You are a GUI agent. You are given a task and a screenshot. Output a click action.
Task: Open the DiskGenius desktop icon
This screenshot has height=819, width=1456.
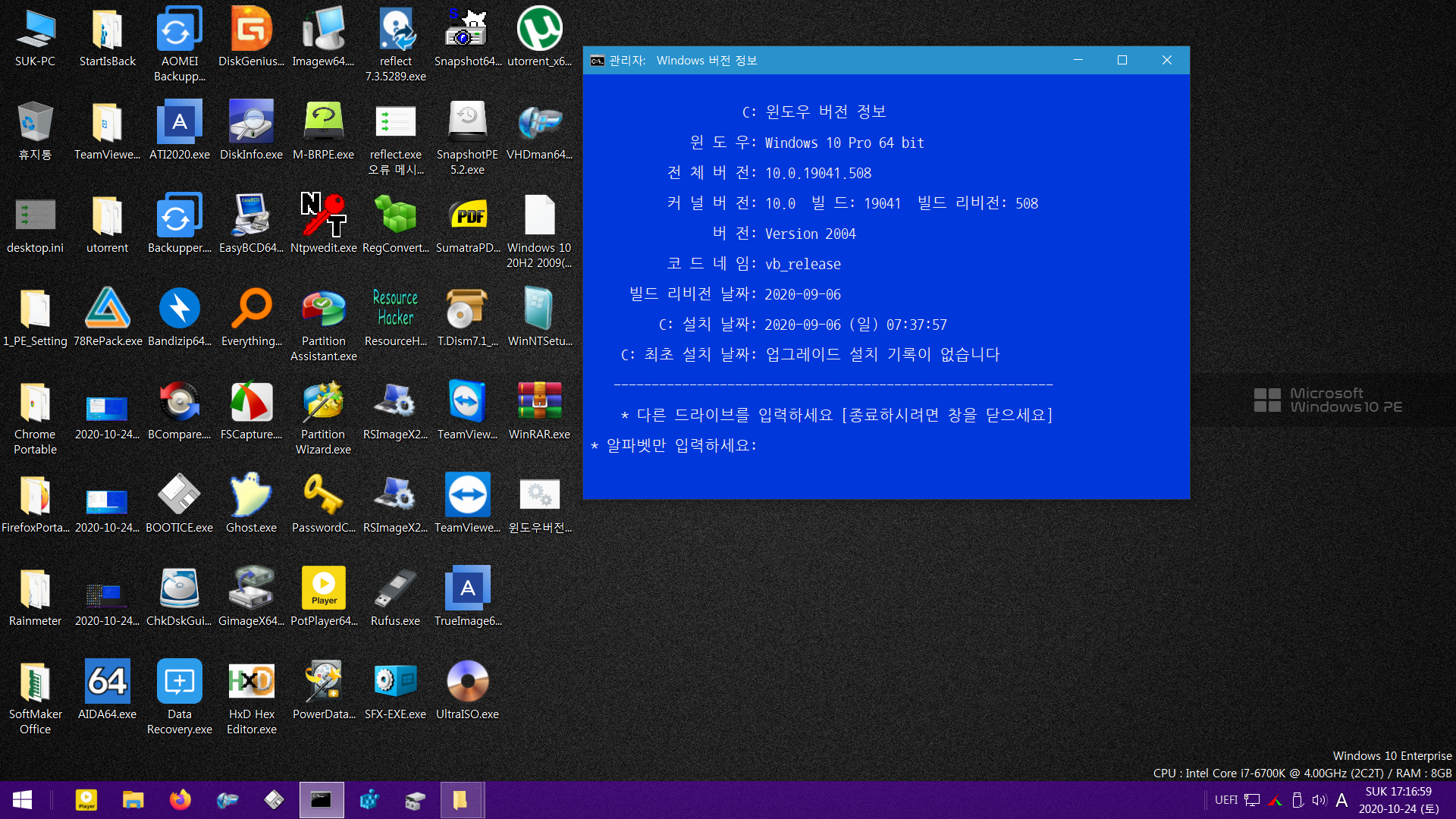click(x=251, y=38)
